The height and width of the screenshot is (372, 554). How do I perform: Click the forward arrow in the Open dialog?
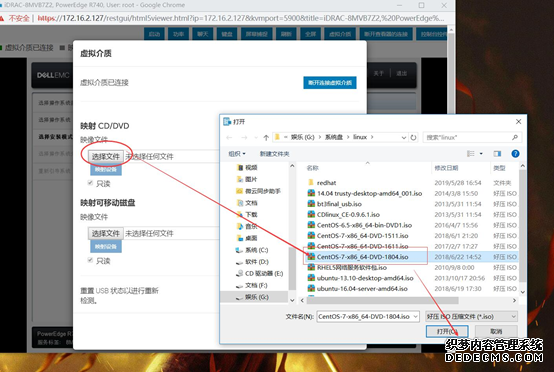[244, 137]
